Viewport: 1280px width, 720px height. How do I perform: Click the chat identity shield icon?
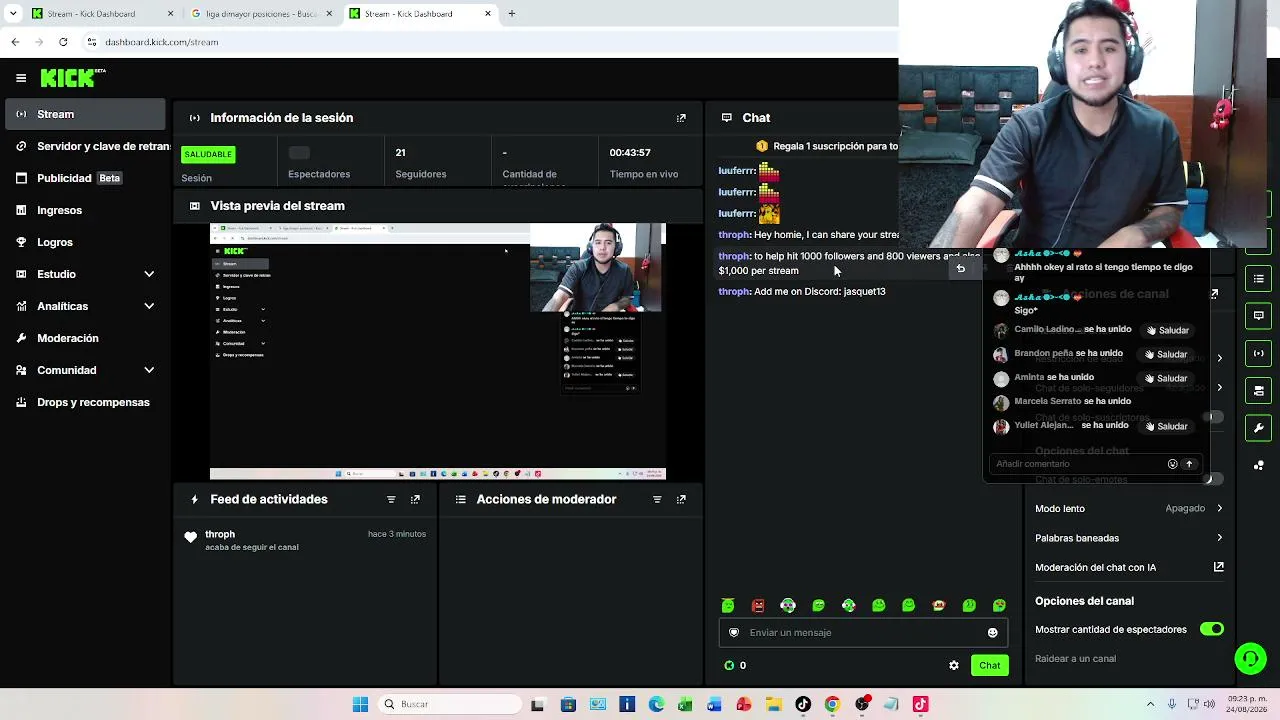(x=734, y=632)
